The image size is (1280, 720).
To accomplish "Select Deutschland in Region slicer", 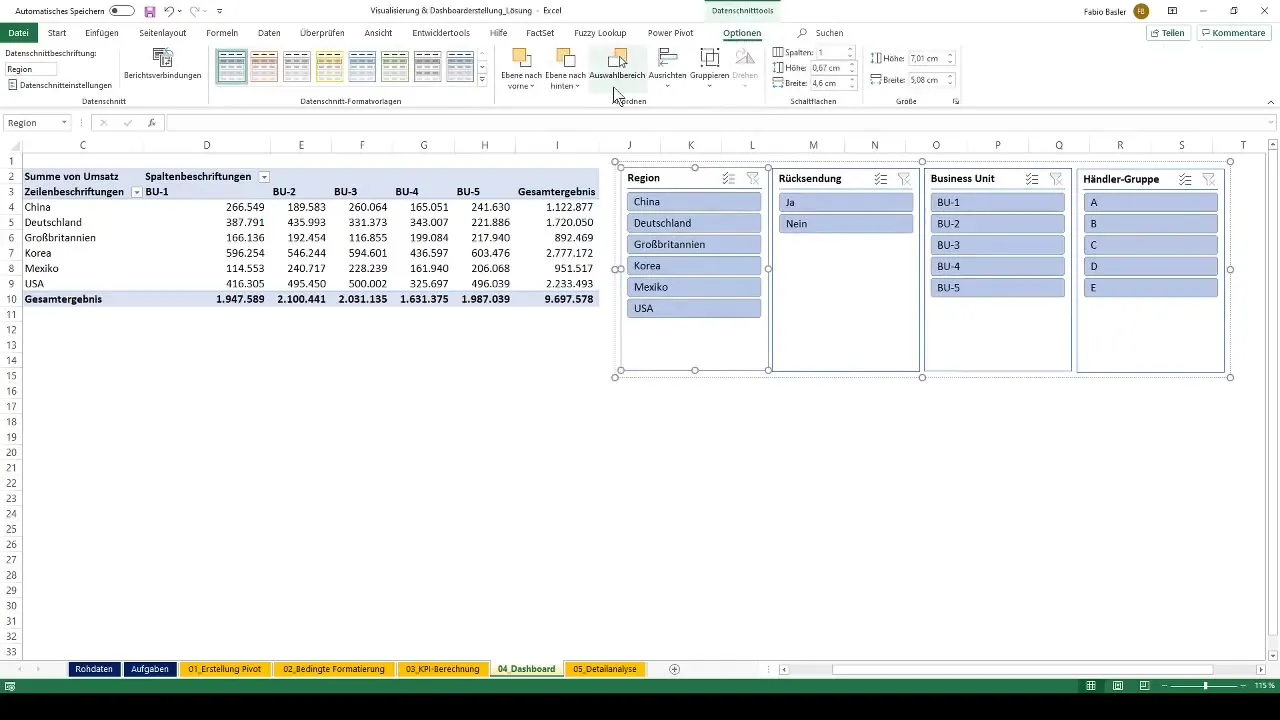I will tap(694, 223).
